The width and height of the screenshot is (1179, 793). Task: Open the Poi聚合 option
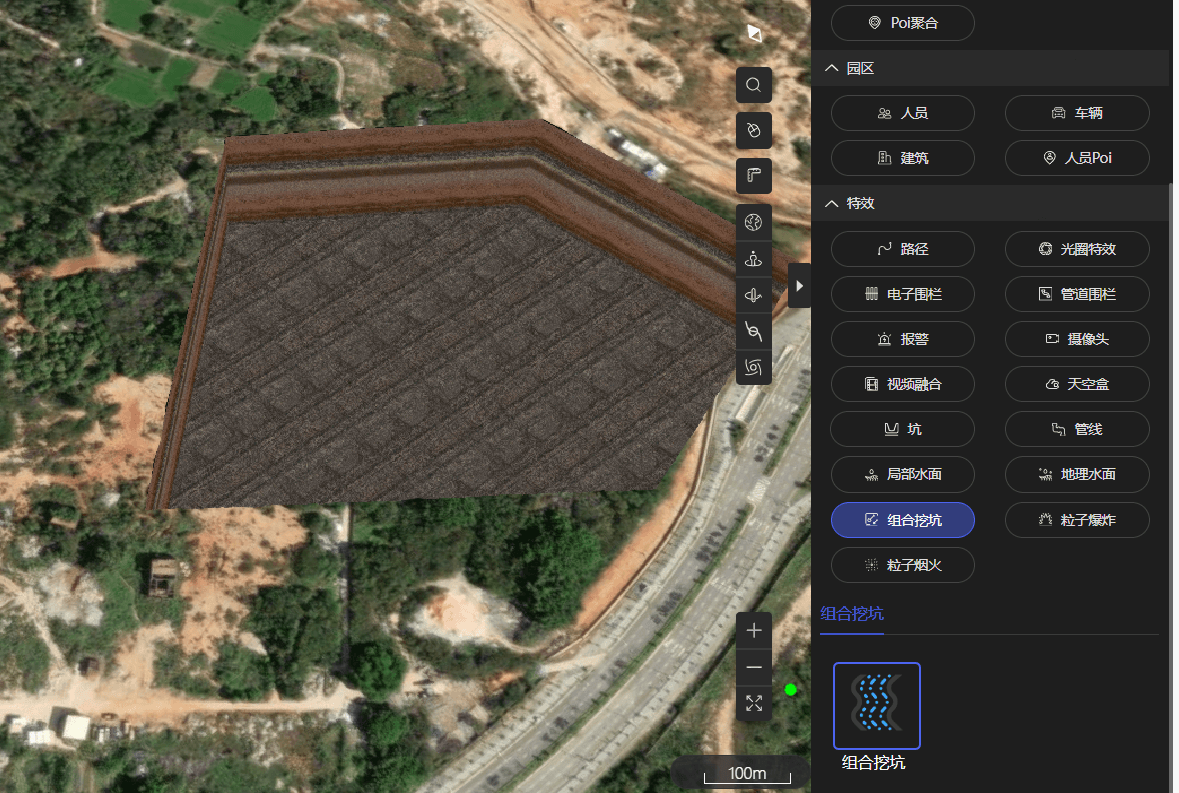pyautogui.click(x=902, y=23)
